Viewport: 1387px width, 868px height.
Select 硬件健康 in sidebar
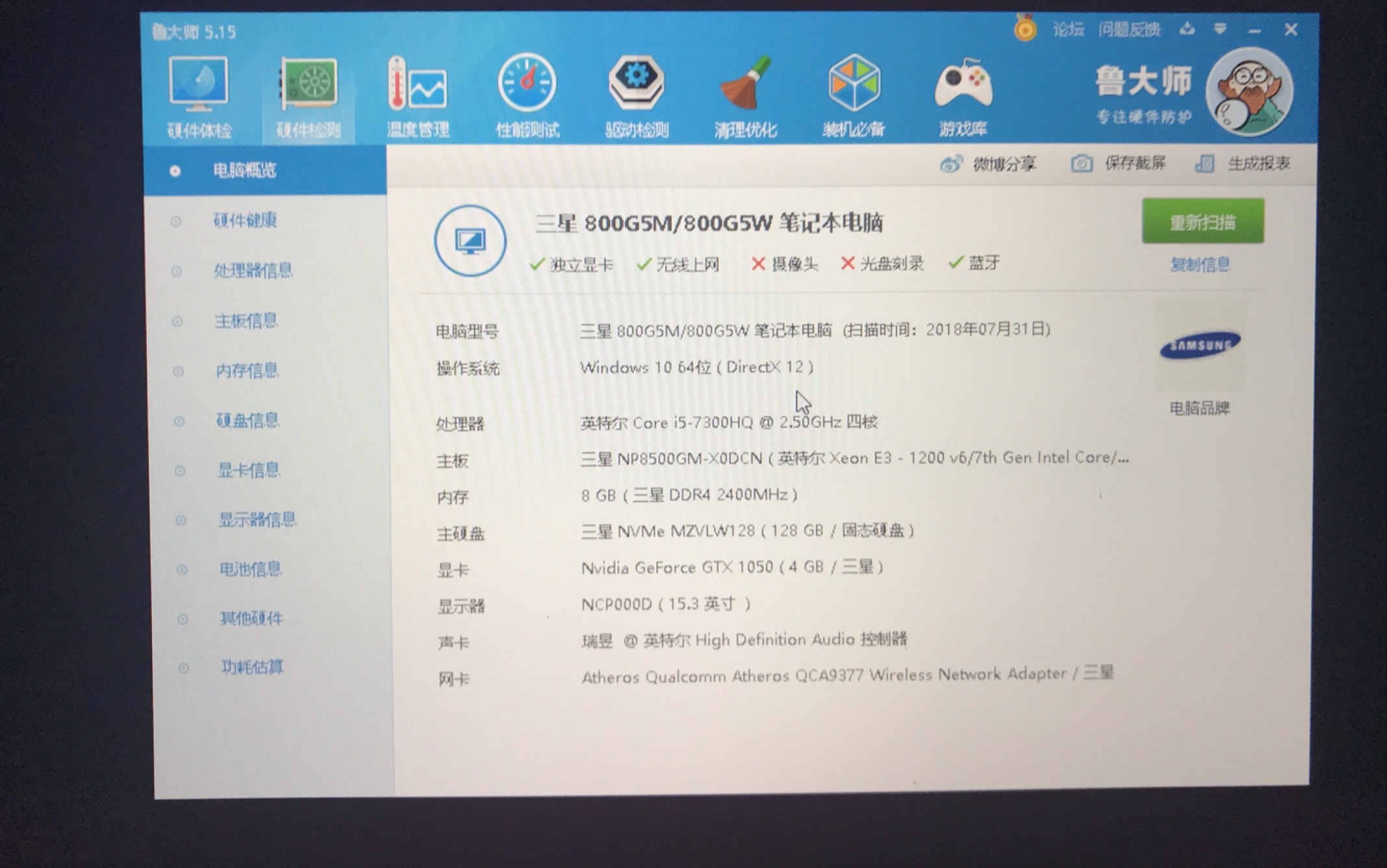tap(246, 220)
